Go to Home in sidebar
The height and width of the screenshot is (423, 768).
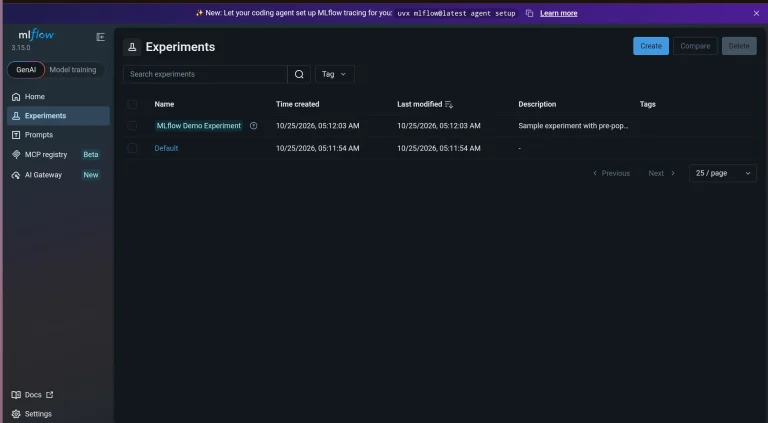click(58, 97)
